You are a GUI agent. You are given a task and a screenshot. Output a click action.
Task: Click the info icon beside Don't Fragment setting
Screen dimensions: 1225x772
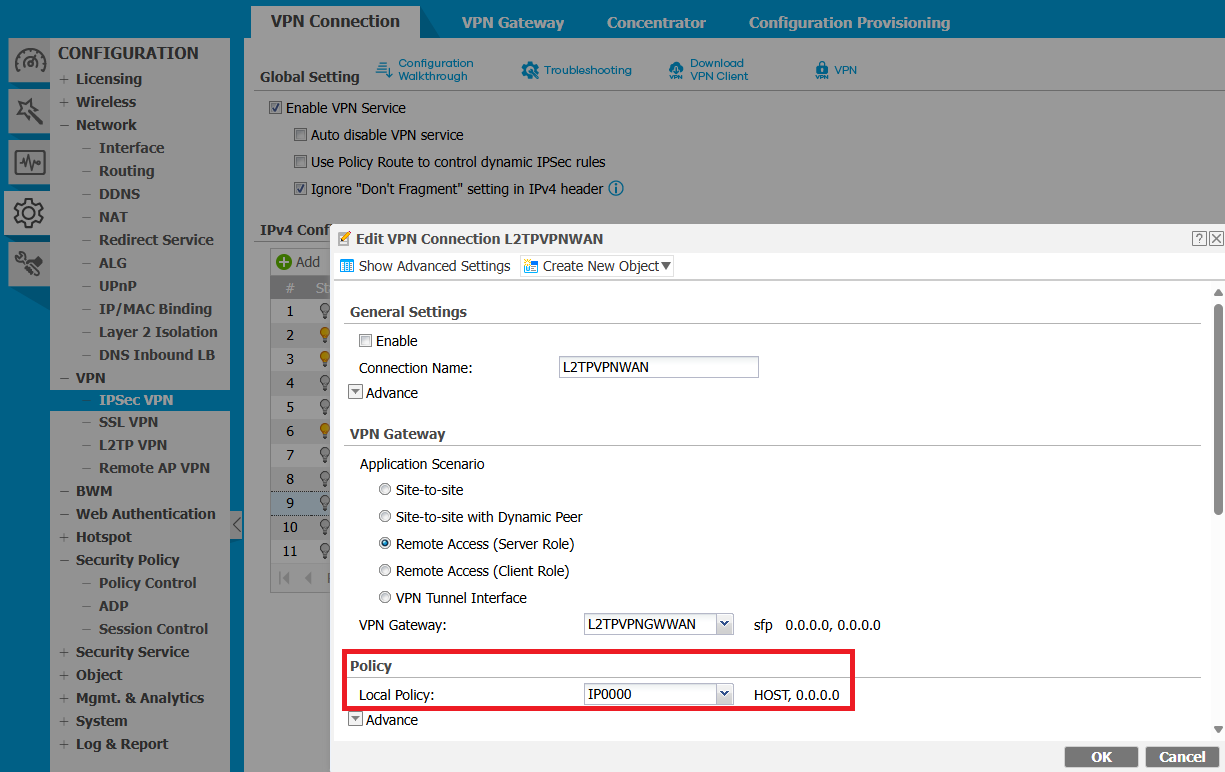tap(616, 188)
